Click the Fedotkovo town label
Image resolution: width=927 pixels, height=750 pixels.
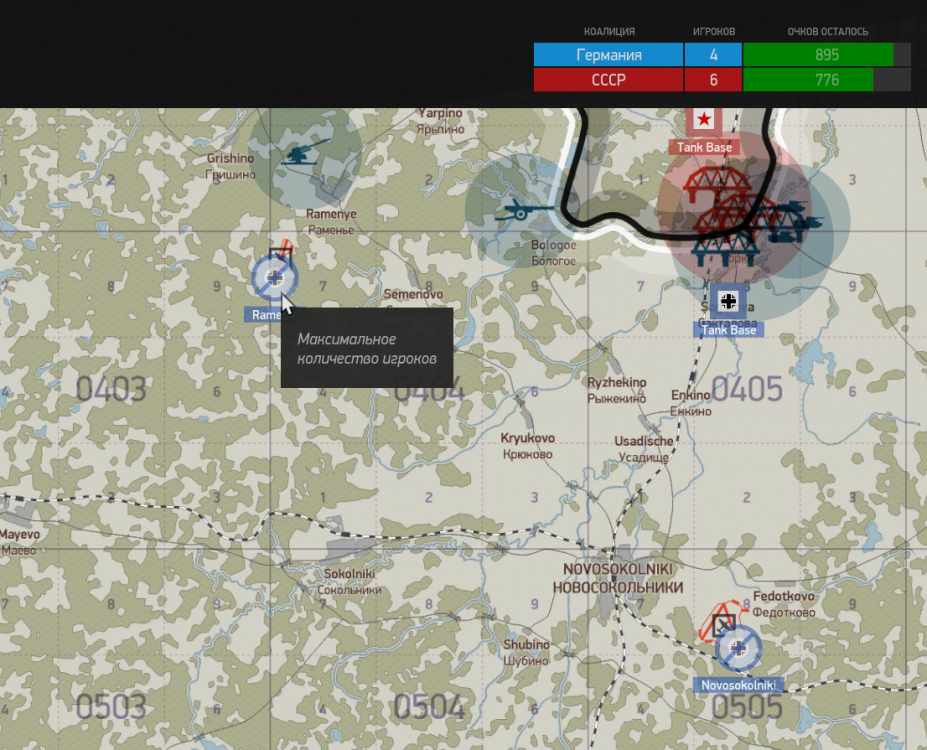[783, 604]
